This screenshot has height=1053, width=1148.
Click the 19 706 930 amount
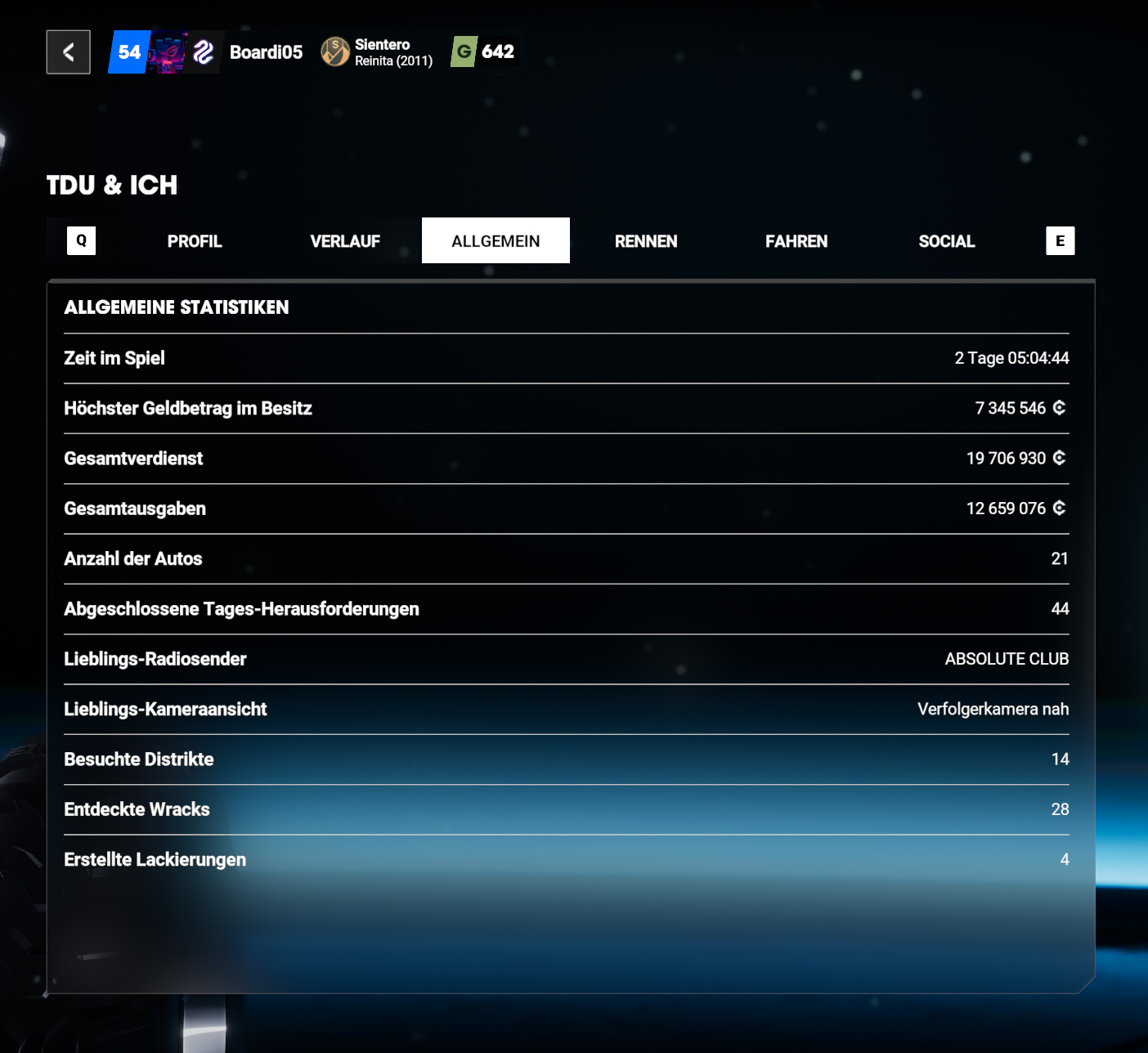click(x=1006, y=459)
